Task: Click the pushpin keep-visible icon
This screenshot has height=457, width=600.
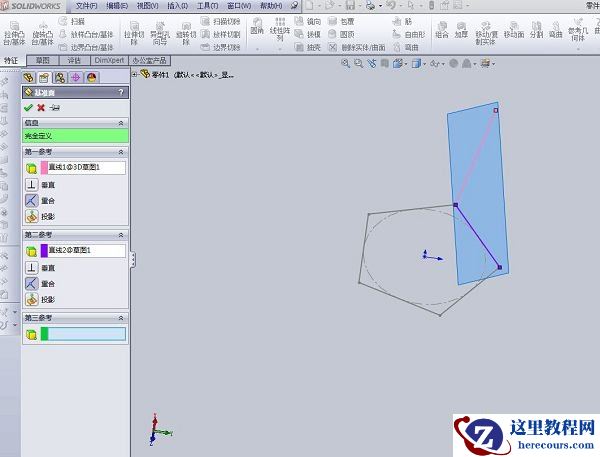Action: pyautogui.click(x=54, y=107)
